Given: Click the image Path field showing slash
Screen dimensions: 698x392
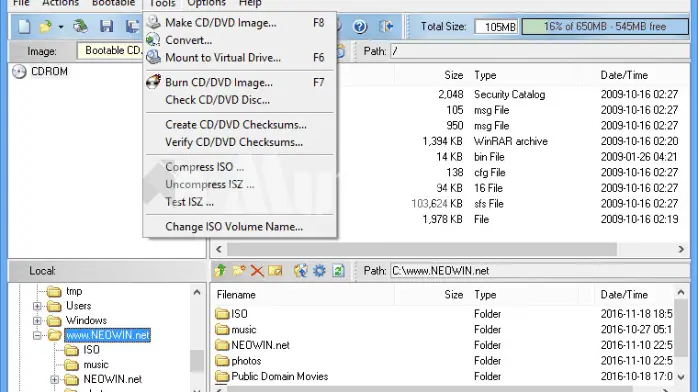Looking at the screenshot, I should pos(540,51).
